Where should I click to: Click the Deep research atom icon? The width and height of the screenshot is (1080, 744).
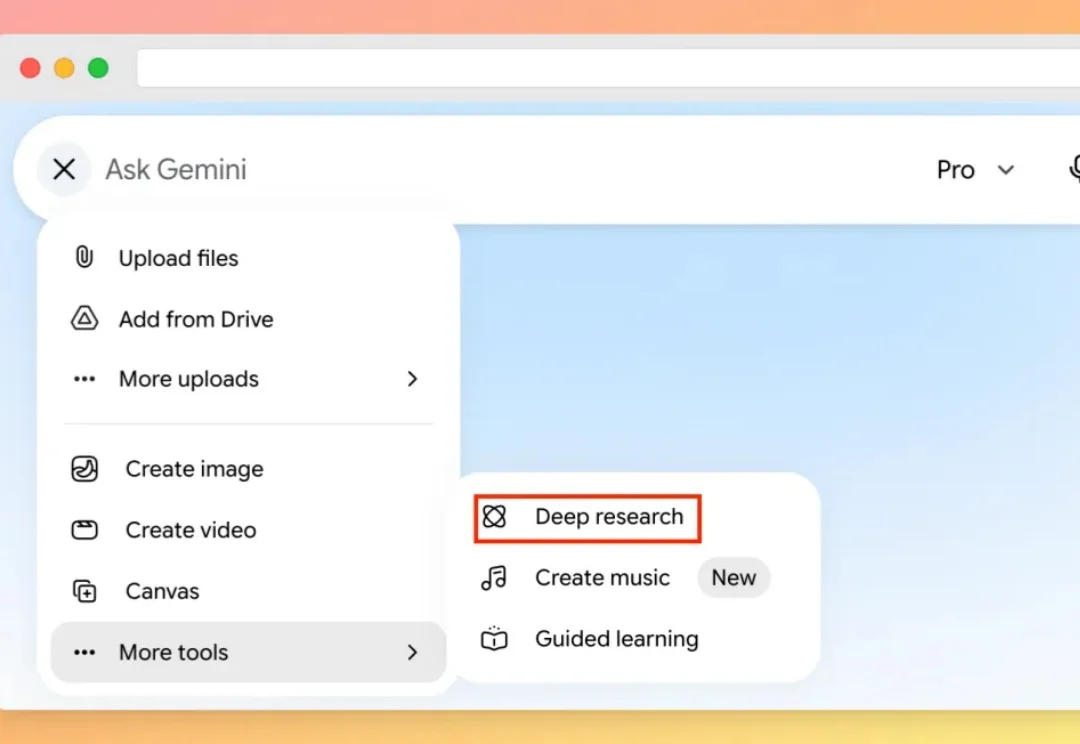[x=494, y=517]
